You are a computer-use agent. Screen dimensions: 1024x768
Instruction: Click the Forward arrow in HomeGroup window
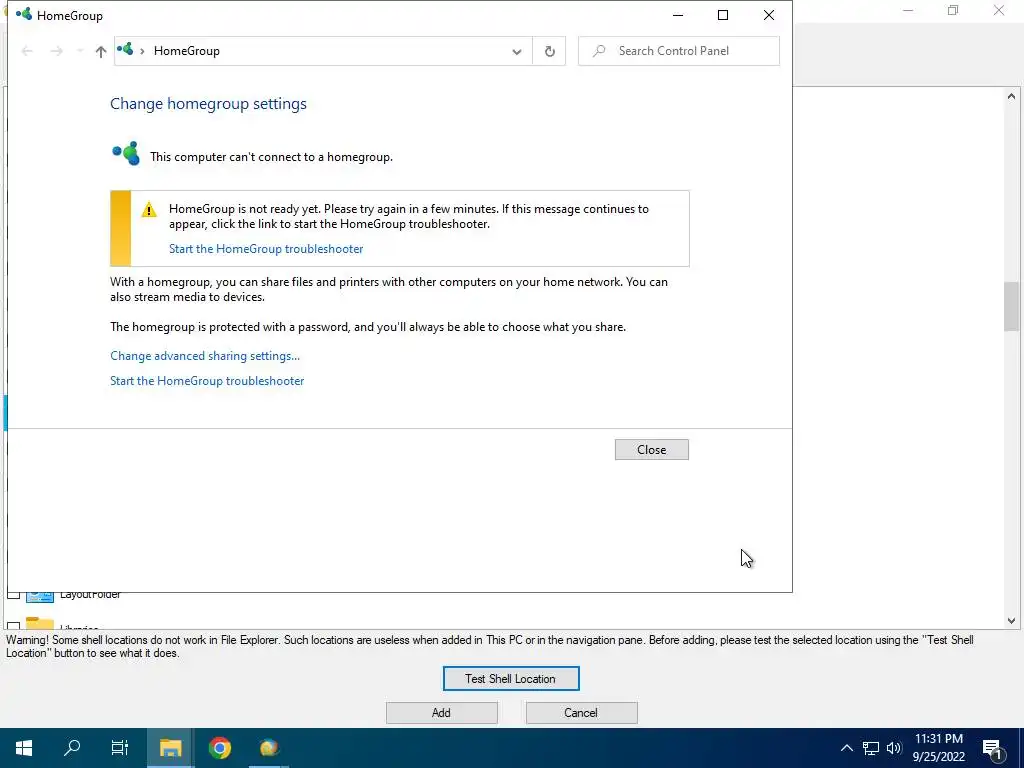pyautogui.click(x=57, y=51)
